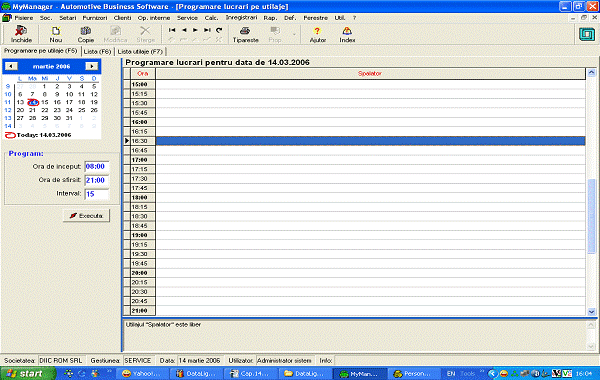
Task: Open the Clienti menu
Action: pyautogui.click(x=122, y=18)
